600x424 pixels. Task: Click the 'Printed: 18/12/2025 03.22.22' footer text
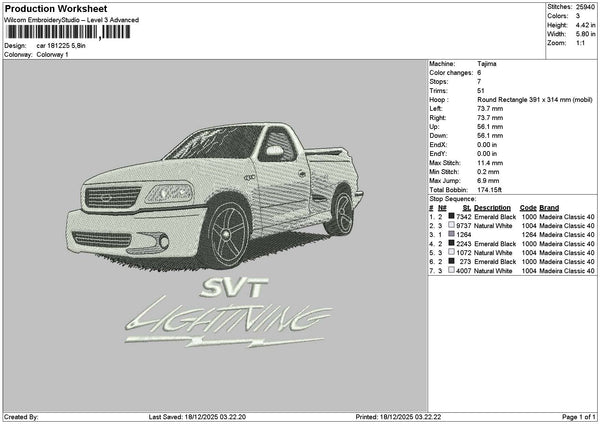[398, 417]
